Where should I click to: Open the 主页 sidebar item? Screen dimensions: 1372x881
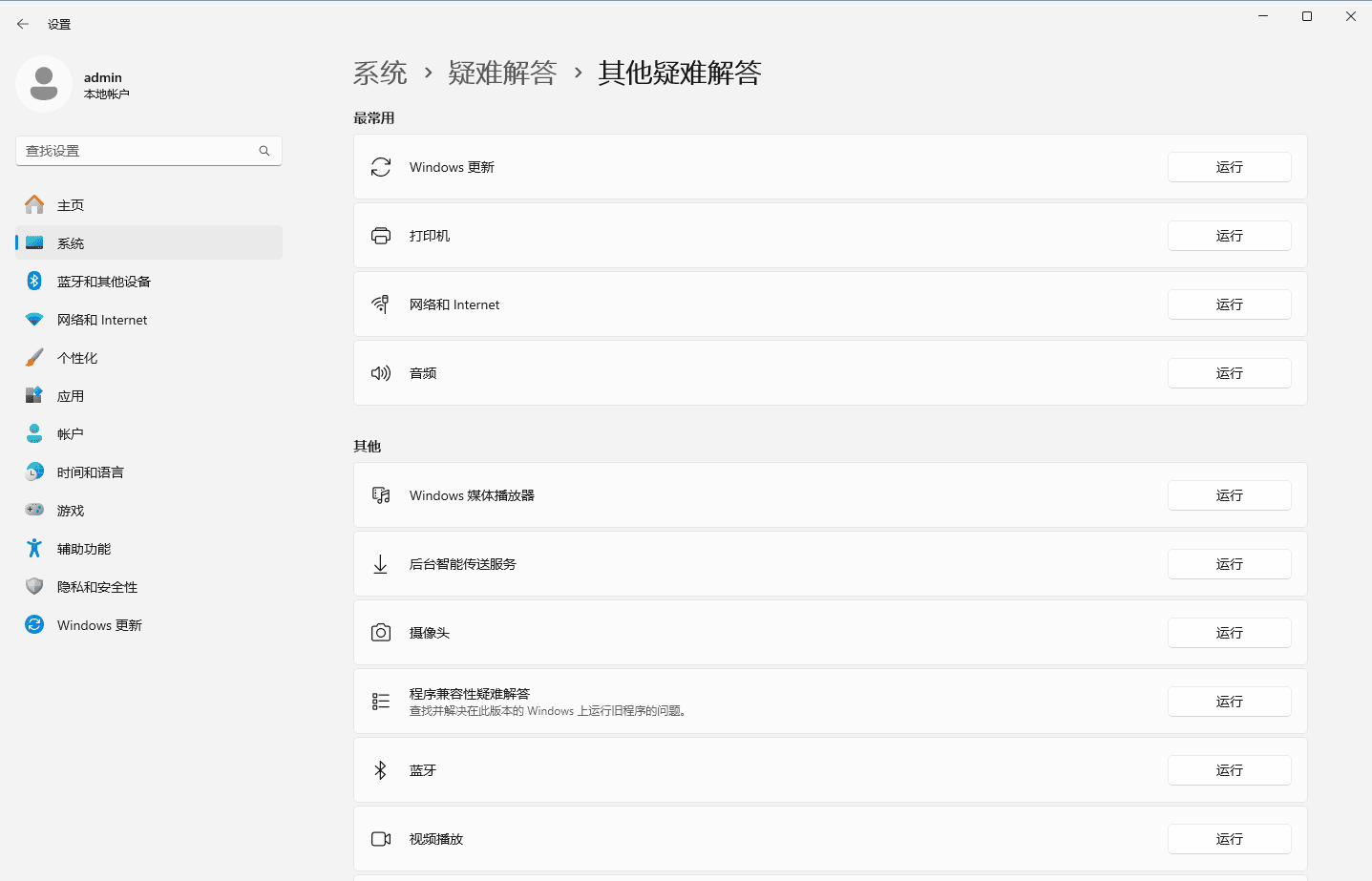[149, 204]
